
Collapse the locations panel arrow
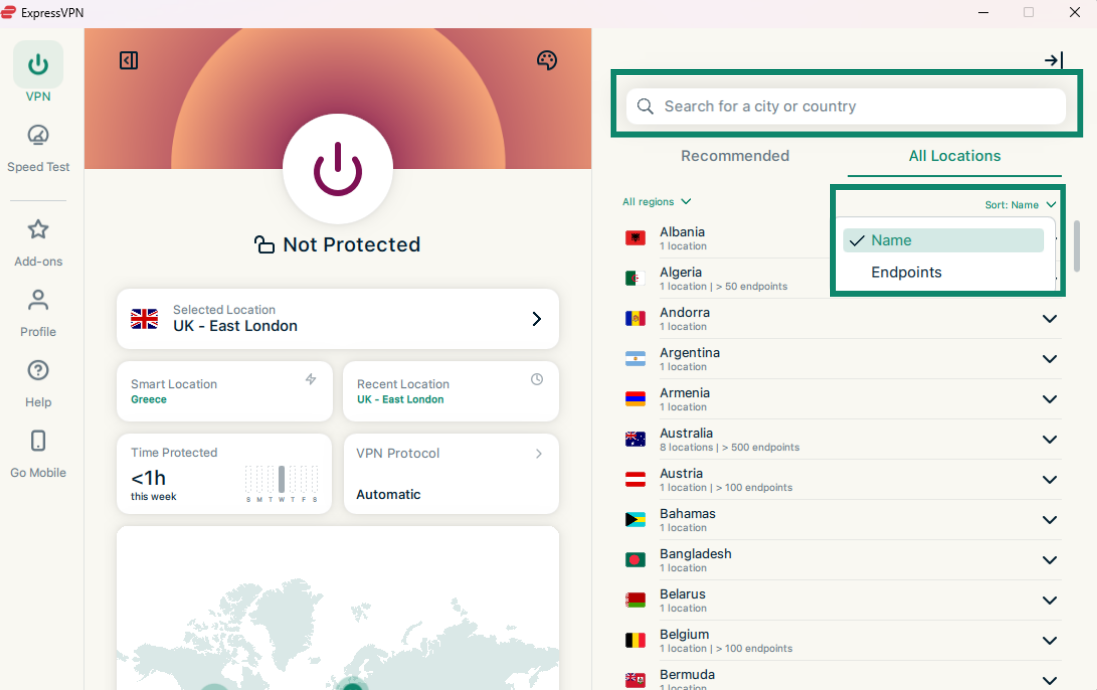pos(1052,61)
